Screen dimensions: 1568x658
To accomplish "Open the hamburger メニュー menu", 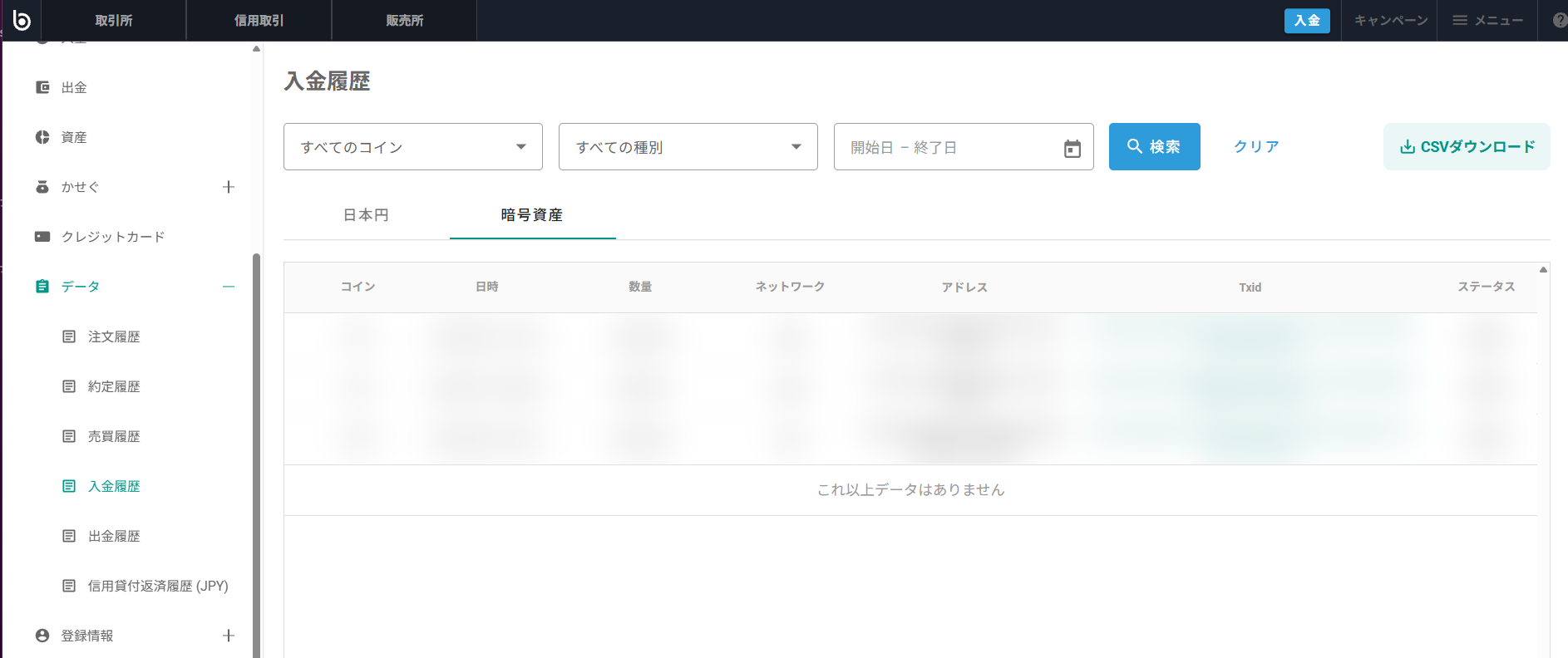I will (x=1487, y=20).
